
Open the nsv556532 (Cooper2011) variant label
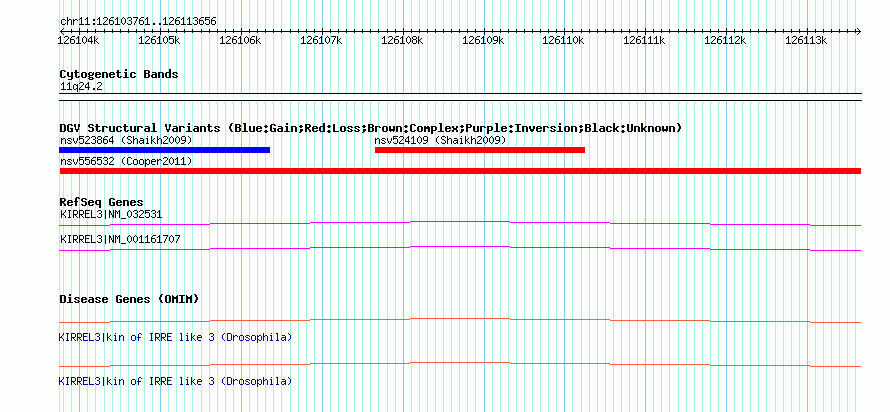(x=126, y=162)
